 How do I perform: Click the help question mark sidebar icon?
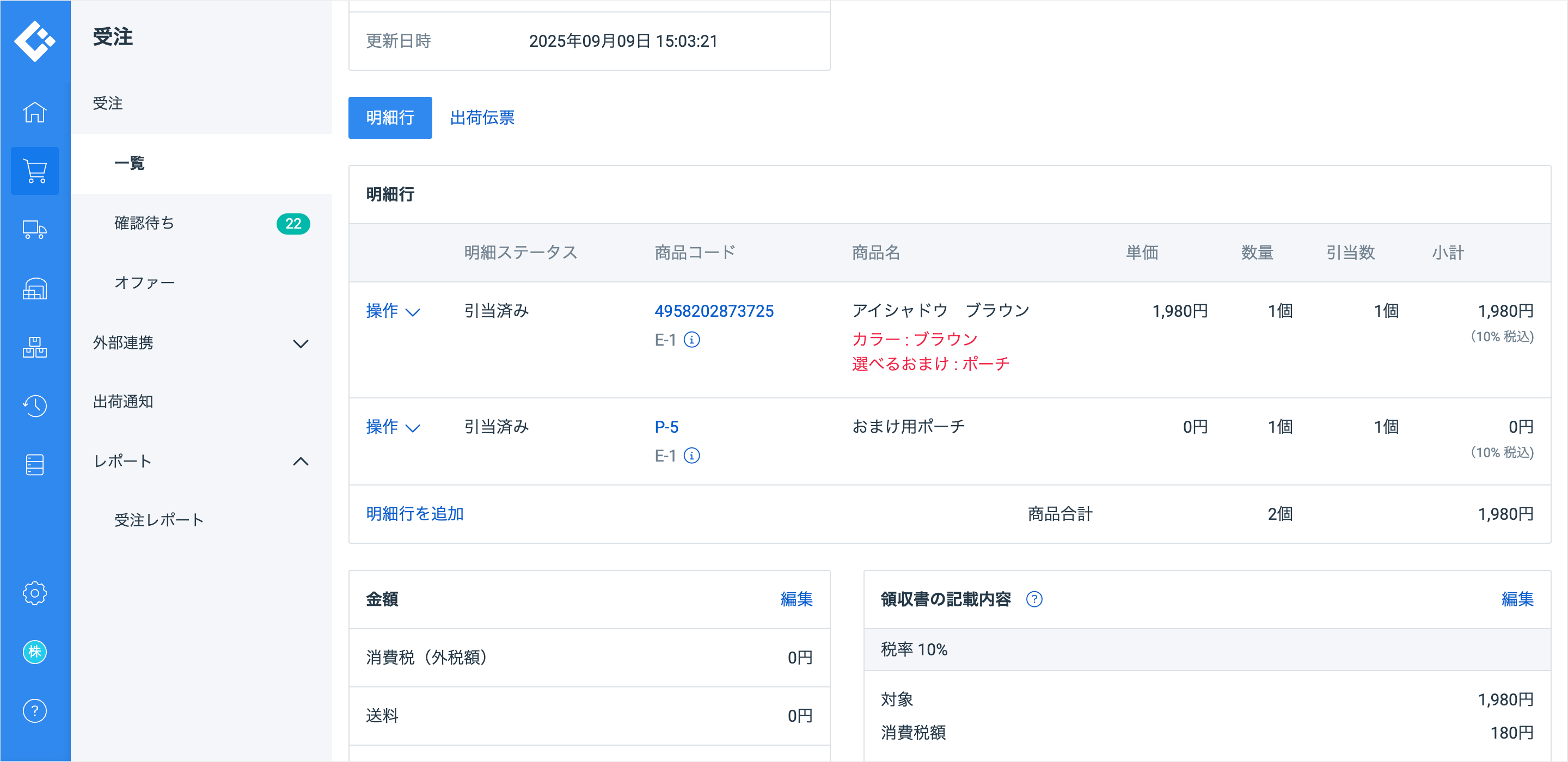coord(35,710)
